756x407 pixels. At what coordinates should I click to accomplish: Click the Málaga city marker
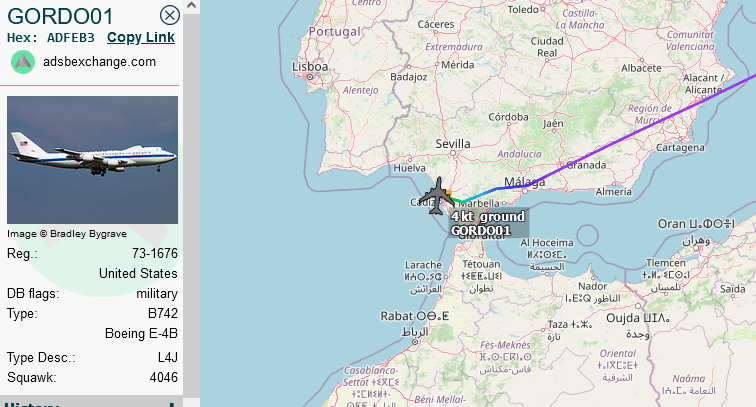(x=525, y=191)
